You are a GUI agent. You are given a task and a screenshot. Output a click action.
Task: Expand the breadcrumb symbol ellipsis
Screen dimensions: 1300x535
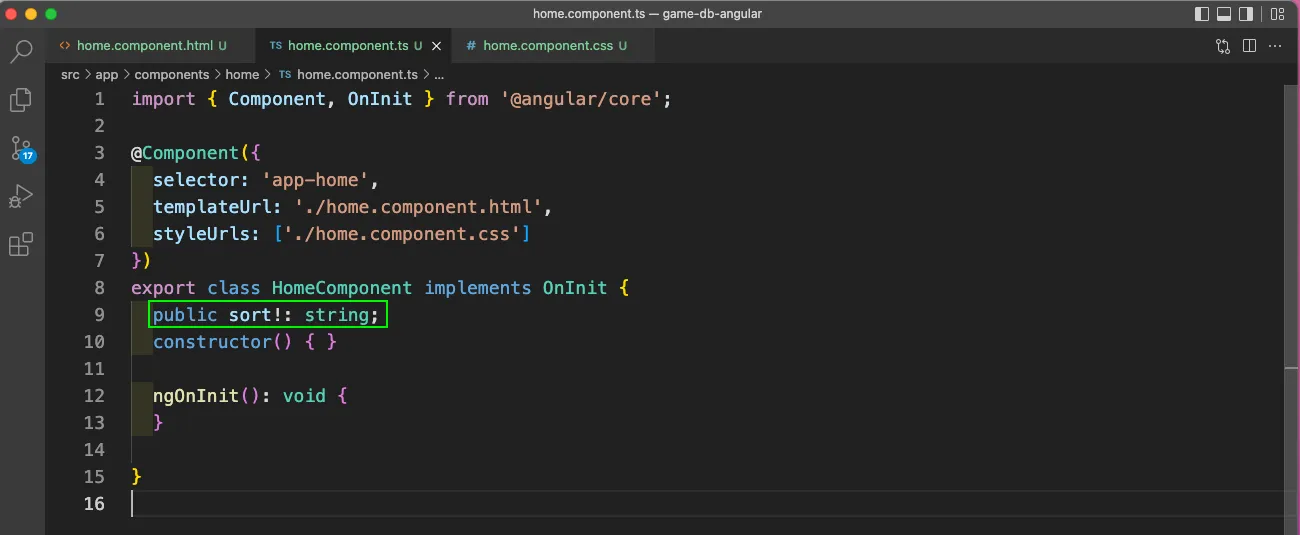[x=439, y=75]
